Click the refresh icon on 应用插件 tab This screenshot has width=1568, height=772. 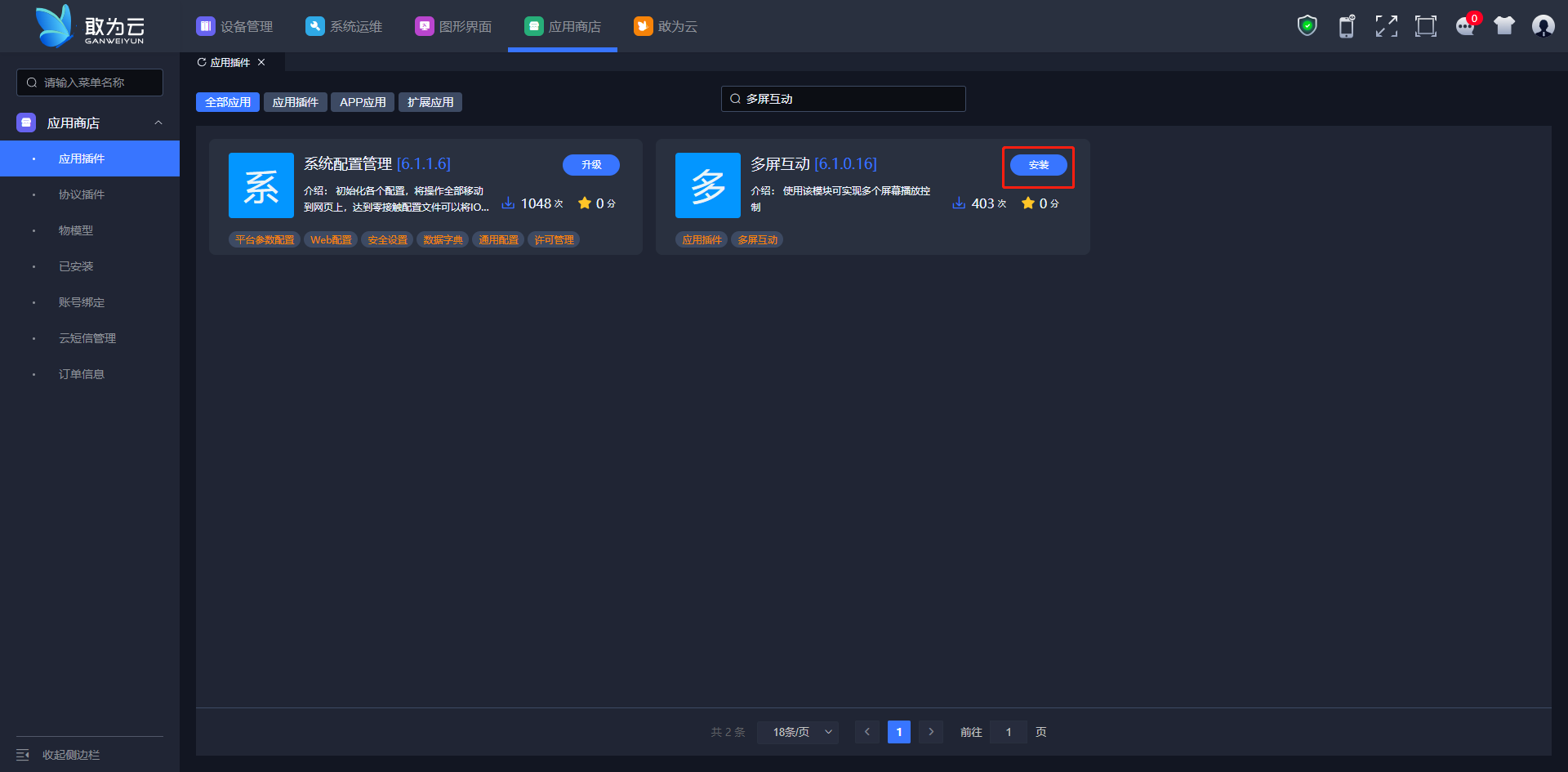[202, 62]
